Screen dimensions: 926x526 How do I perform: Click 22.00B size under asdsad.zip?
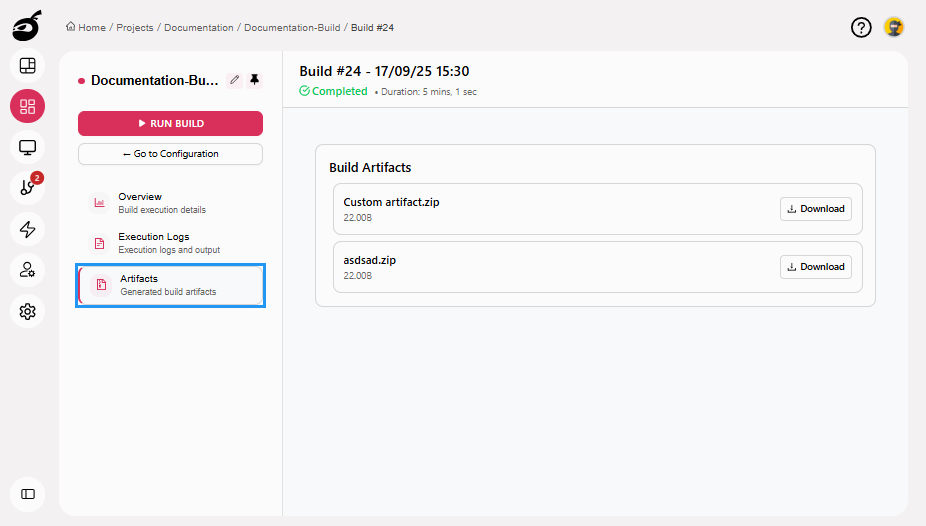(x=358, y=276)
